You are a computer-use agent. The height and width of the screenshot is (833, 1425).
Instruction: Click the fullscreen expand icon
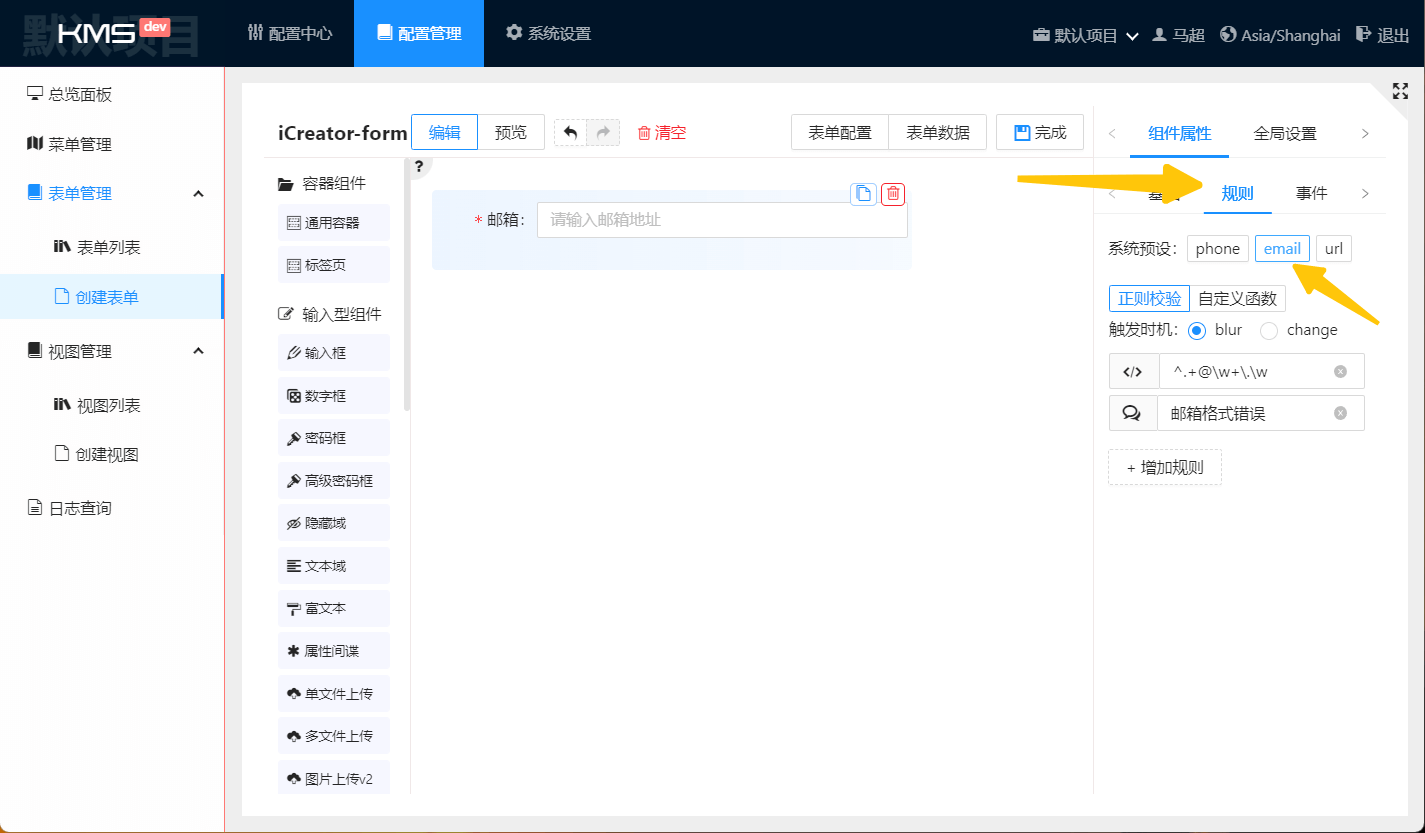1400,91
